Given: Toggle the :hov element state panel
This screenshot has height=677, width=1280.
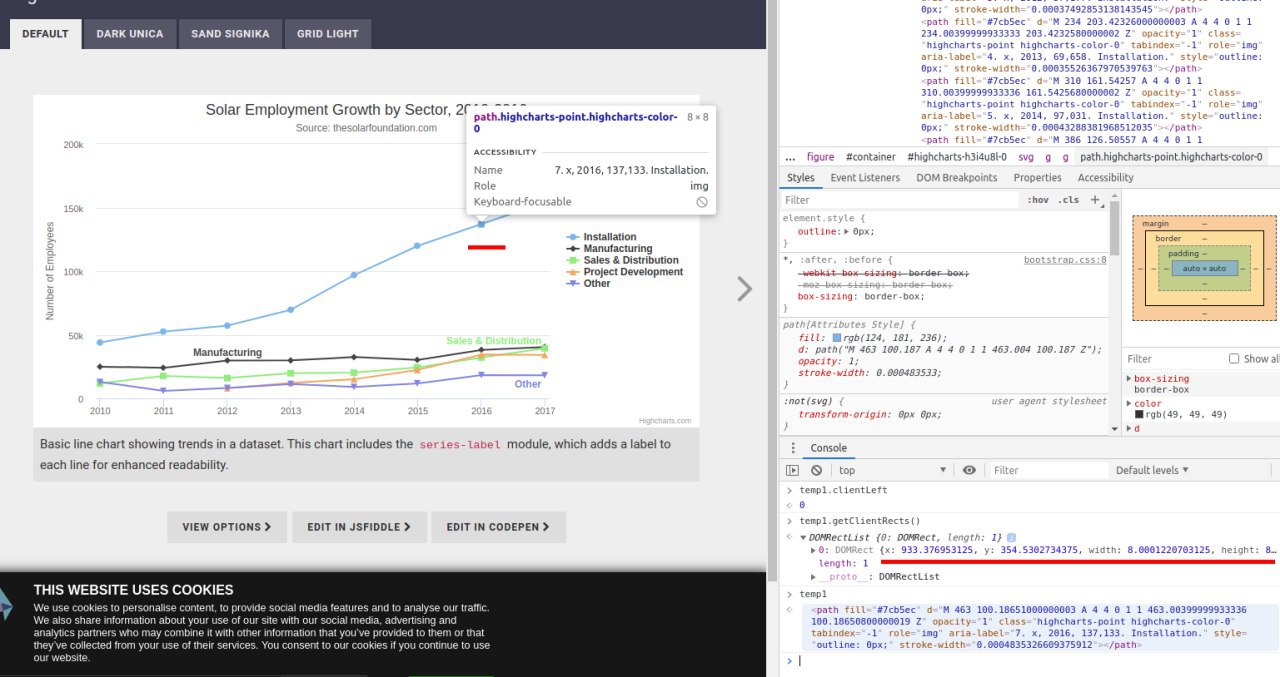Looking at the screenshot, I should point(1037,200).
